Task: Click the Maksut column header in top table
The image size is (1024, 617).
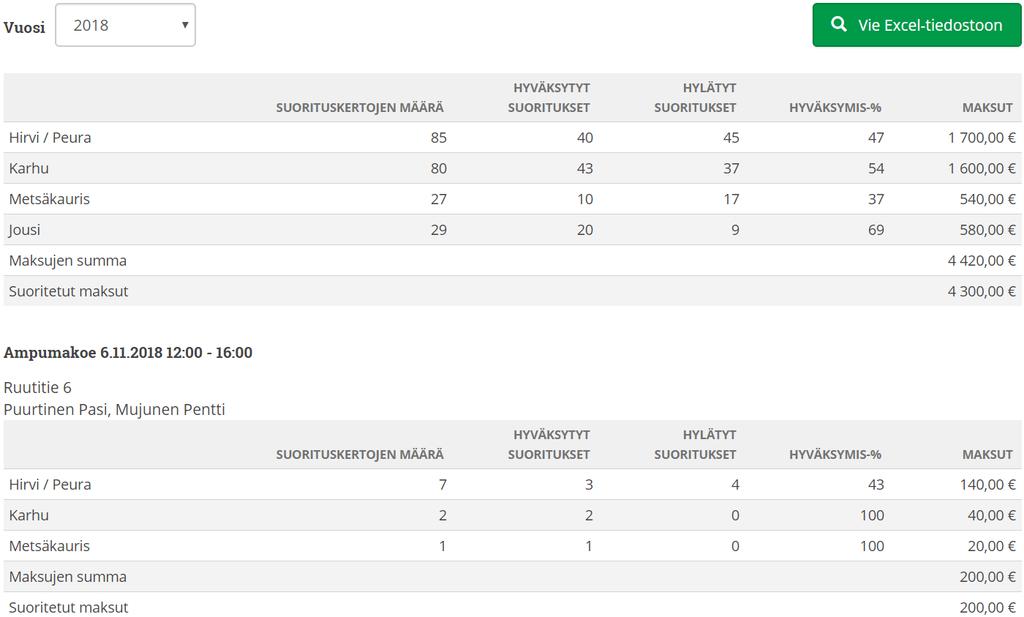Action: coord(987,108)
